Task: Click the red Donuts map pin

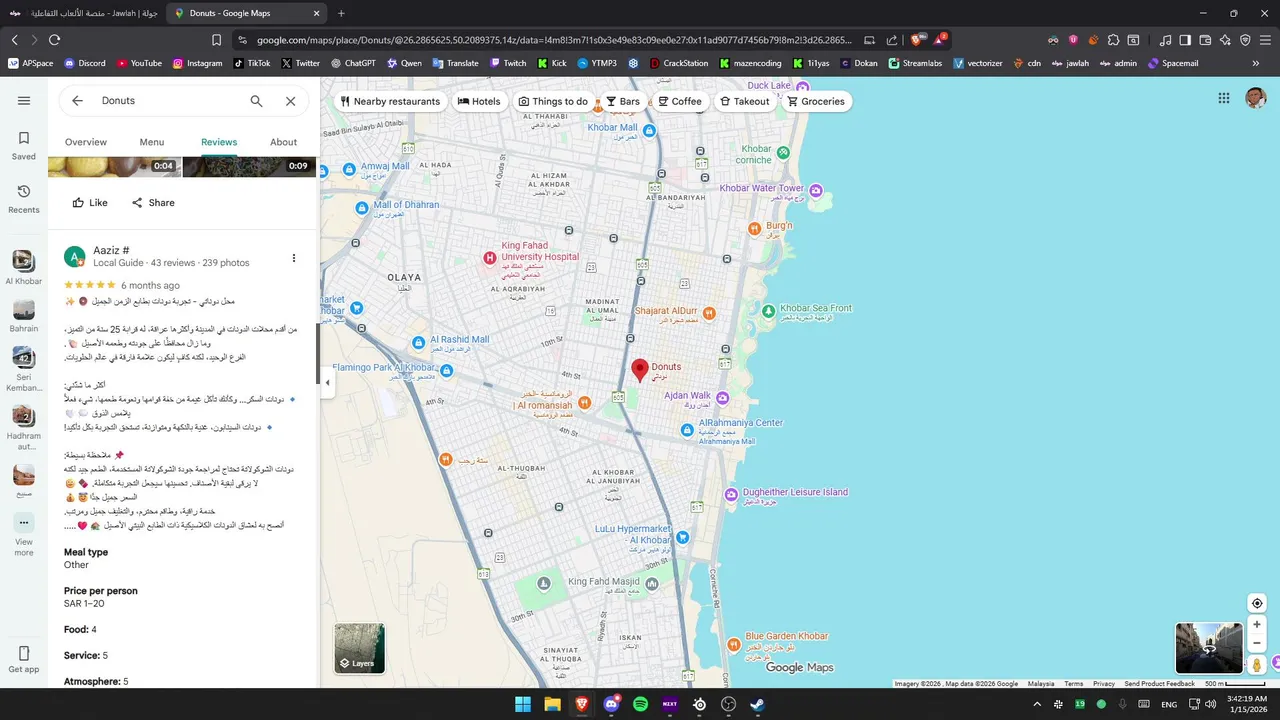Action: click(640, 371)
